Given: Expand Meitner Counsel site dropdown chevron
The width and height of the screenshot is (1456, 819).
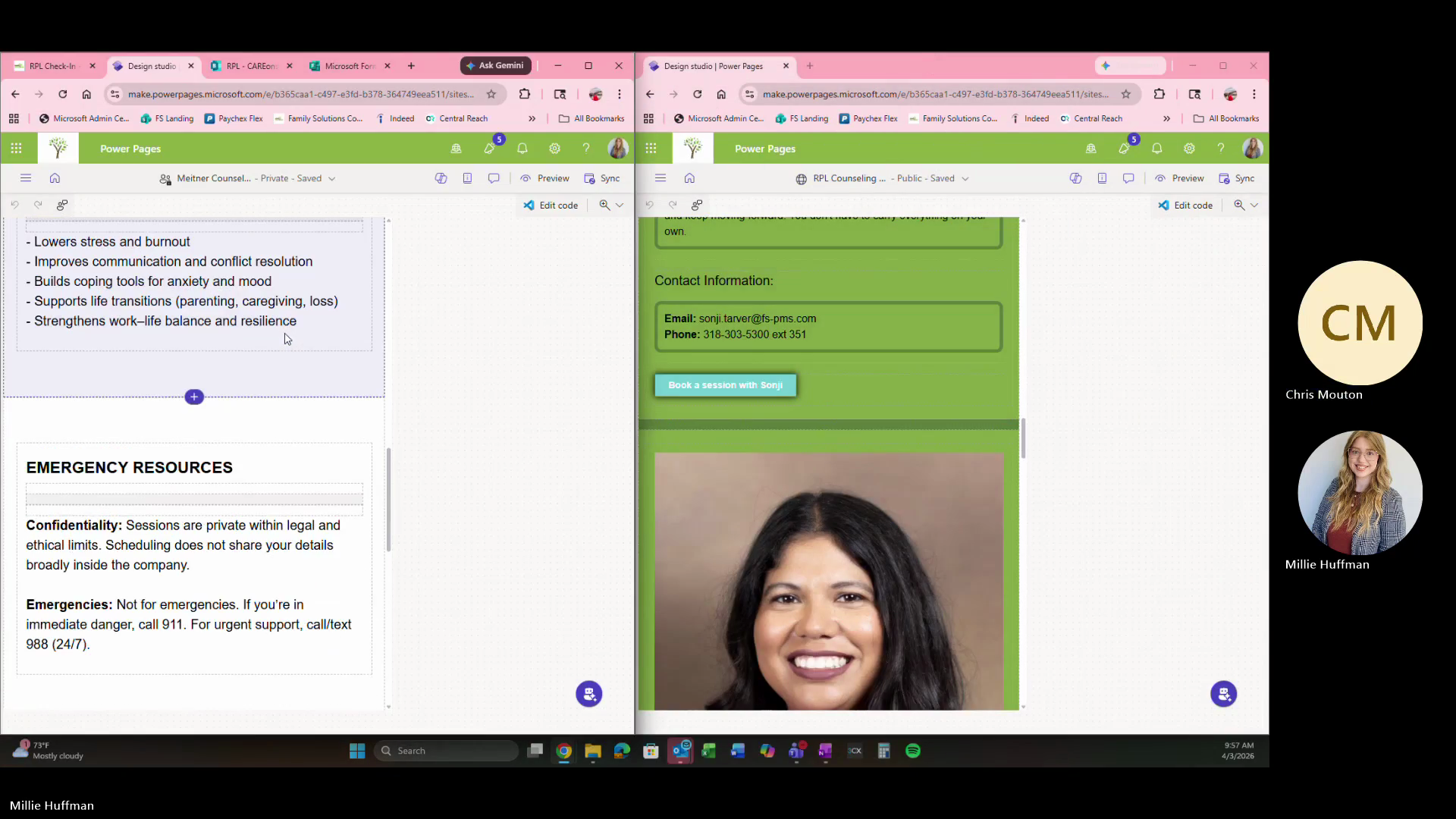Looking at the screenshot, I should (332, 179).
